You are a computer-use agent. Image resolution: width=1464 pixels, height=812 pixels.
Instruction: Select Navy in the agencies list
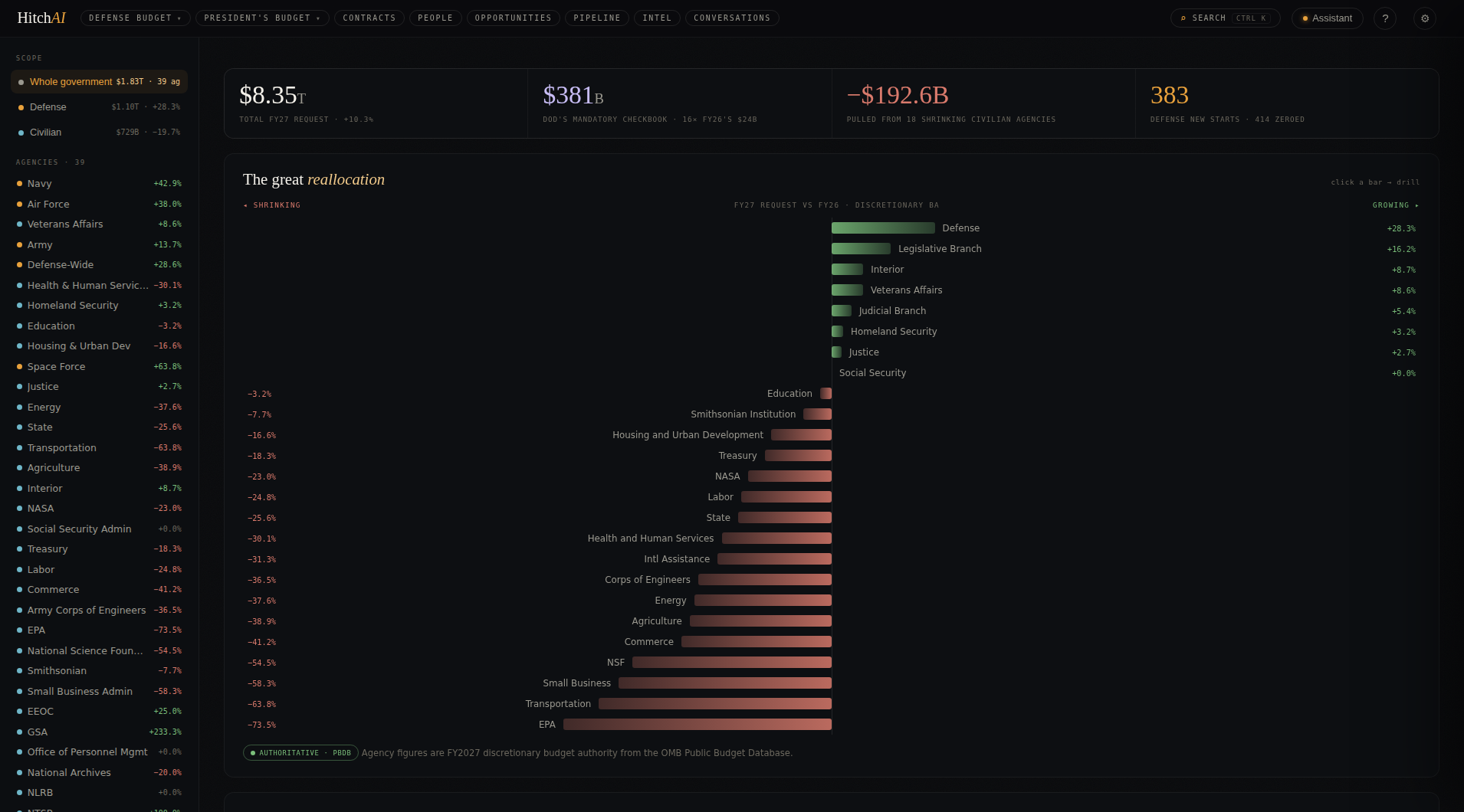(x=99, y=184)
